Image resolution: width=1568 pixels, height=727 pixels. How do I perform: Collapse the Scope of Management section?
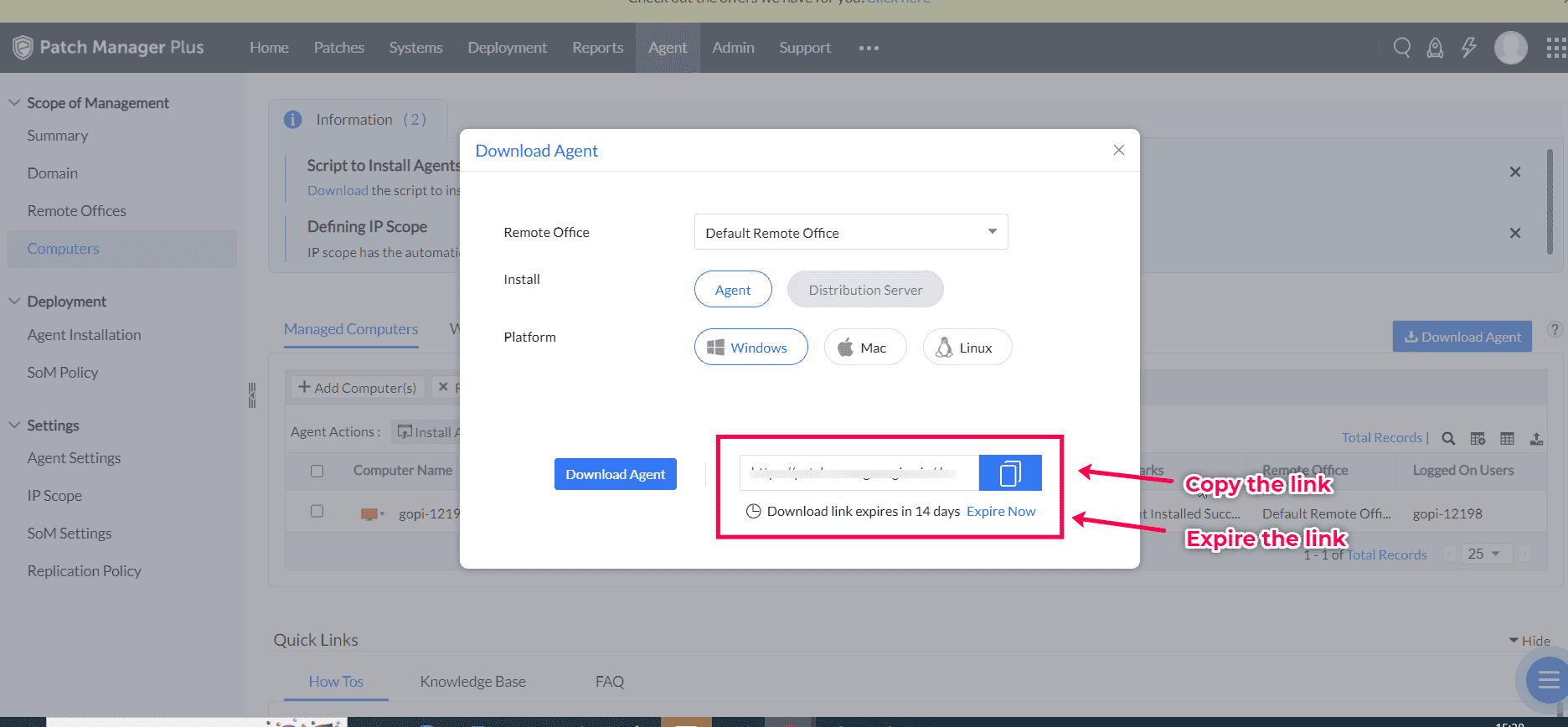point(14,102)
